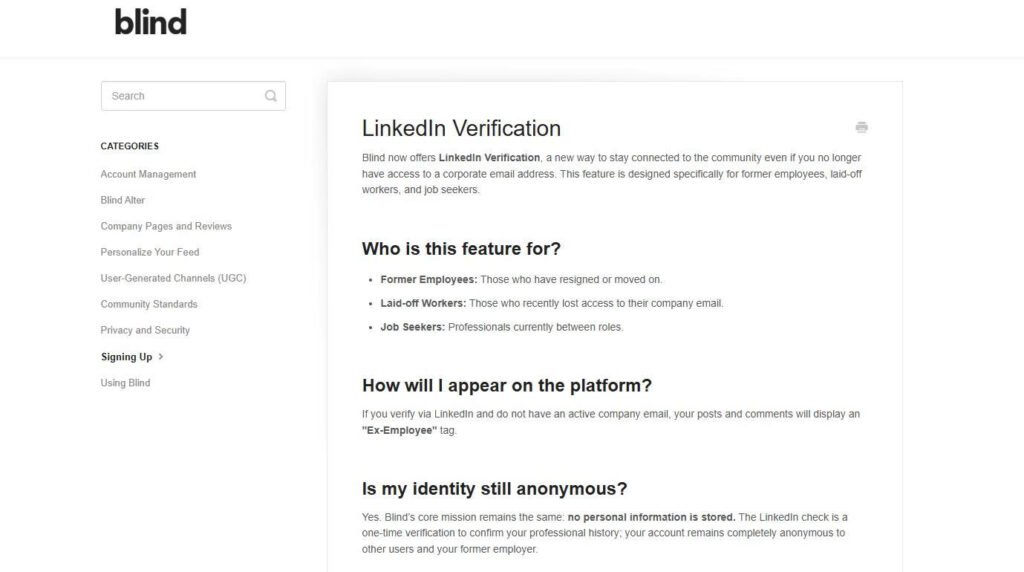Open the Account Management category
This screenshot has height=572, width=1024.
[148, 174]
